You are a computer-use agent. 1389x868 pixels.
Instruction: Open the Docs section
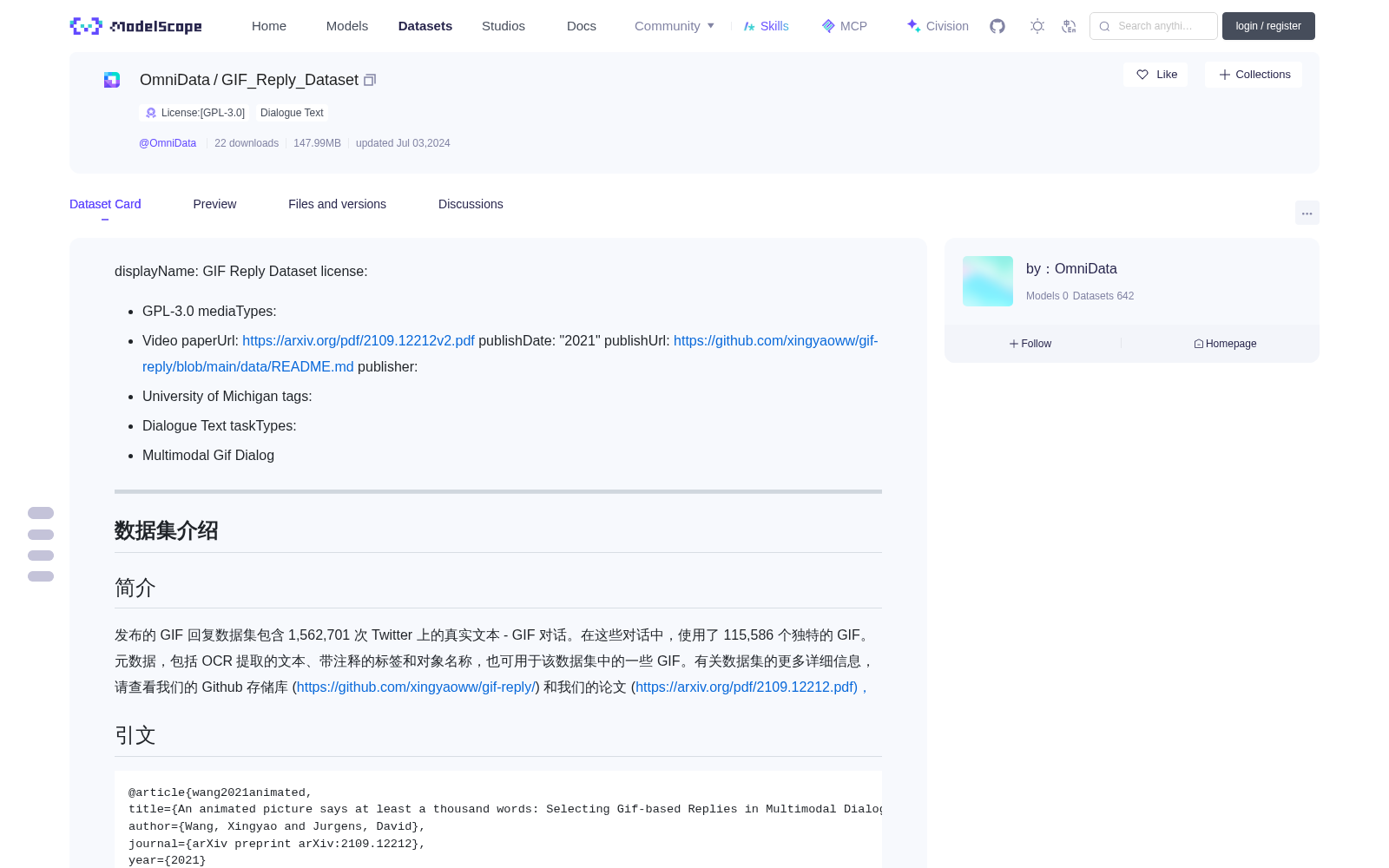coord(582,26)
